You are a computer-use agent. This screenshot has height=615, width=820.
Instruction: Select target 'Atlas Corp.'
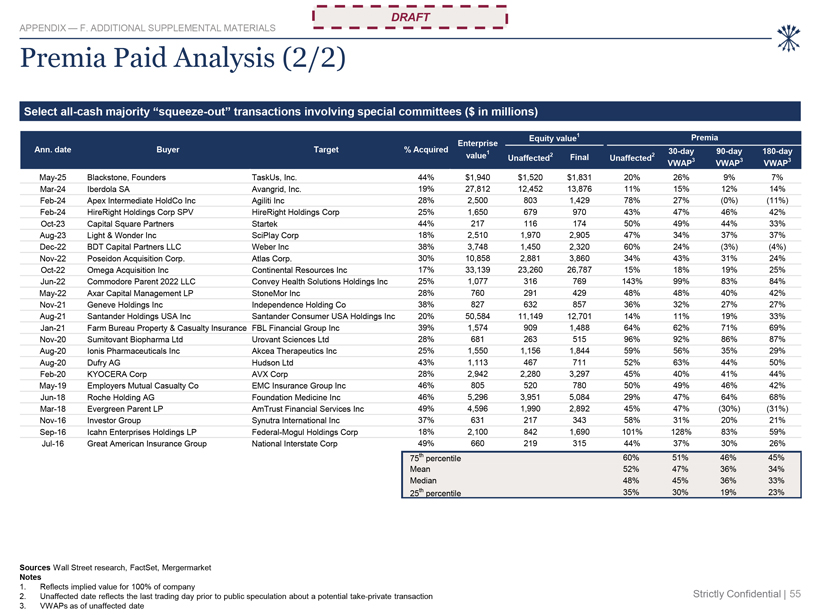click(x=271, y=258)
